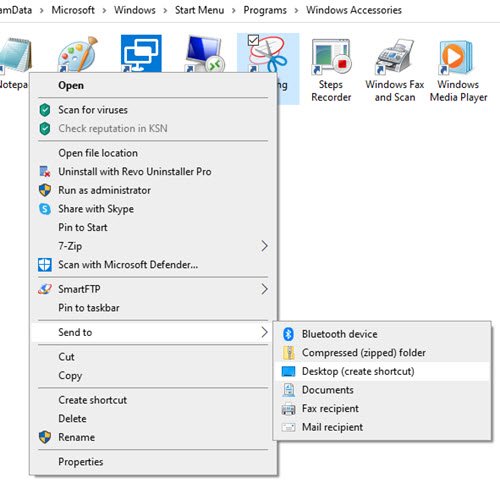Choose Desktop (create shortcut)
This screenshot has height=489, width=500.
pyautogui.click(x=382, y=371)
